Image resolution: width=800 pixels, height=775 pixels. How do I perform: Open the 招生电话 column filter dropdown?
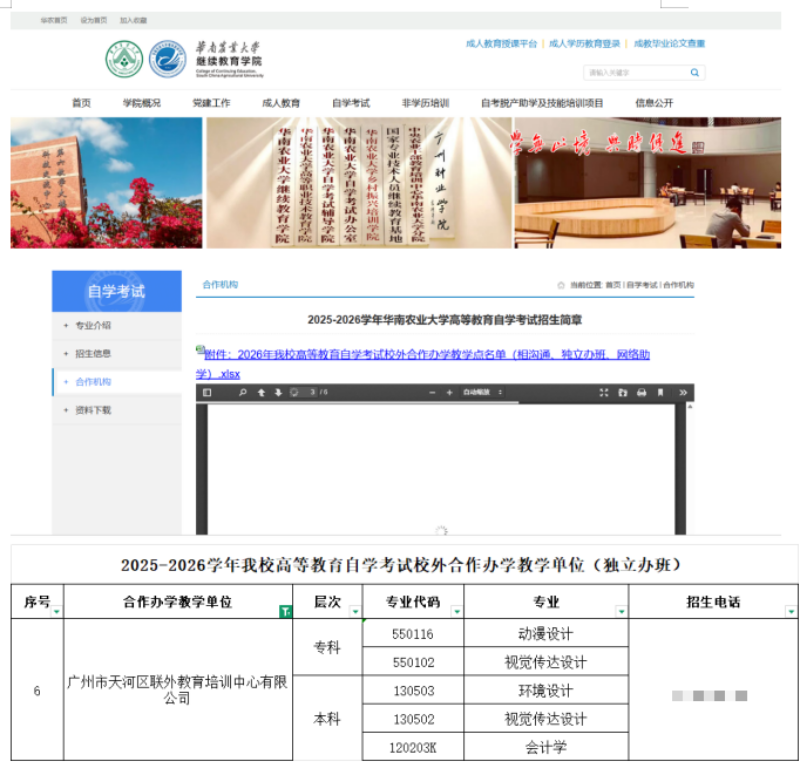tap(791, 611)
